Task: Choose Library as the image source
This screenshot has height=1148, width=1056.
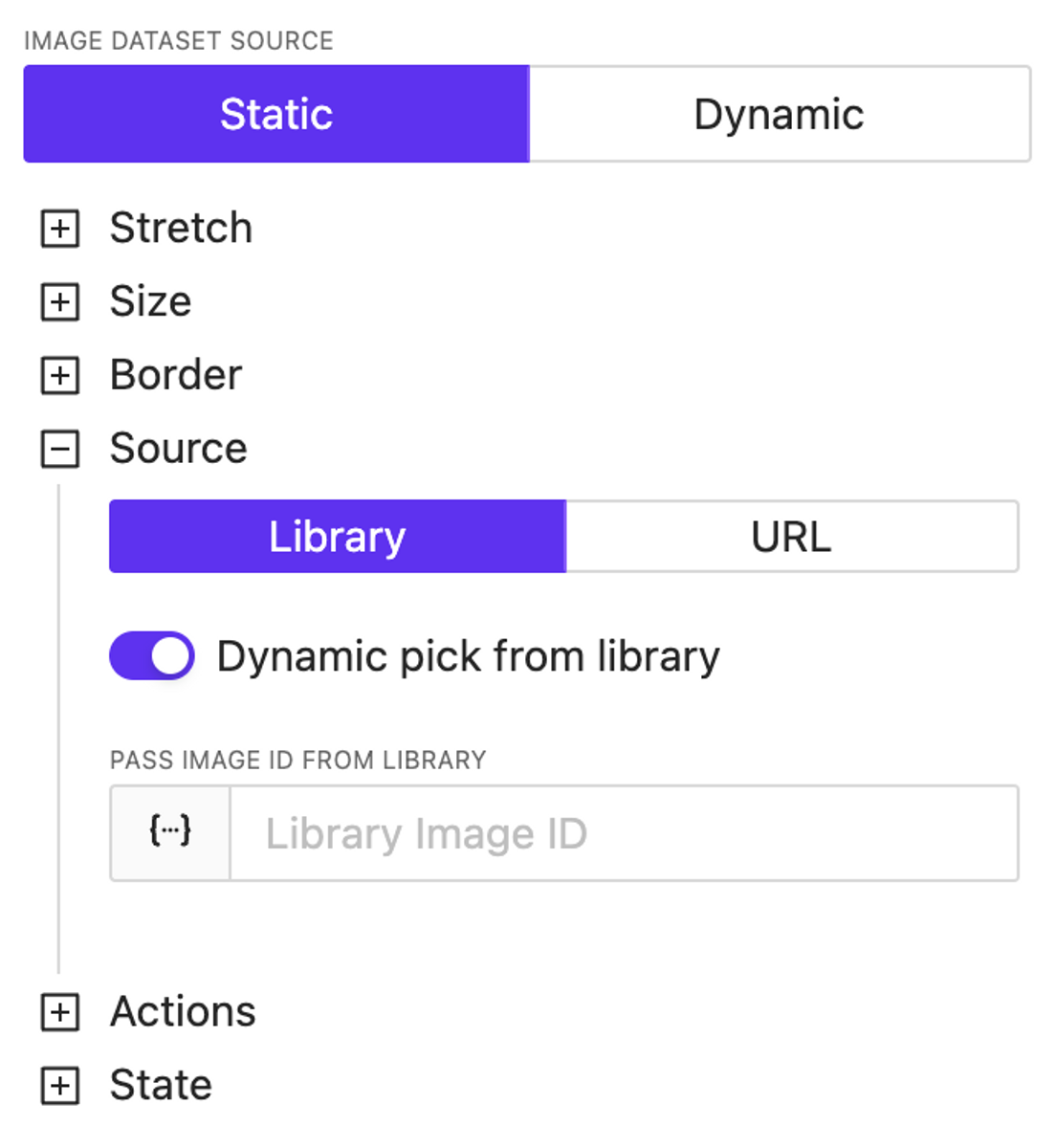Action: tap(337, 537)
